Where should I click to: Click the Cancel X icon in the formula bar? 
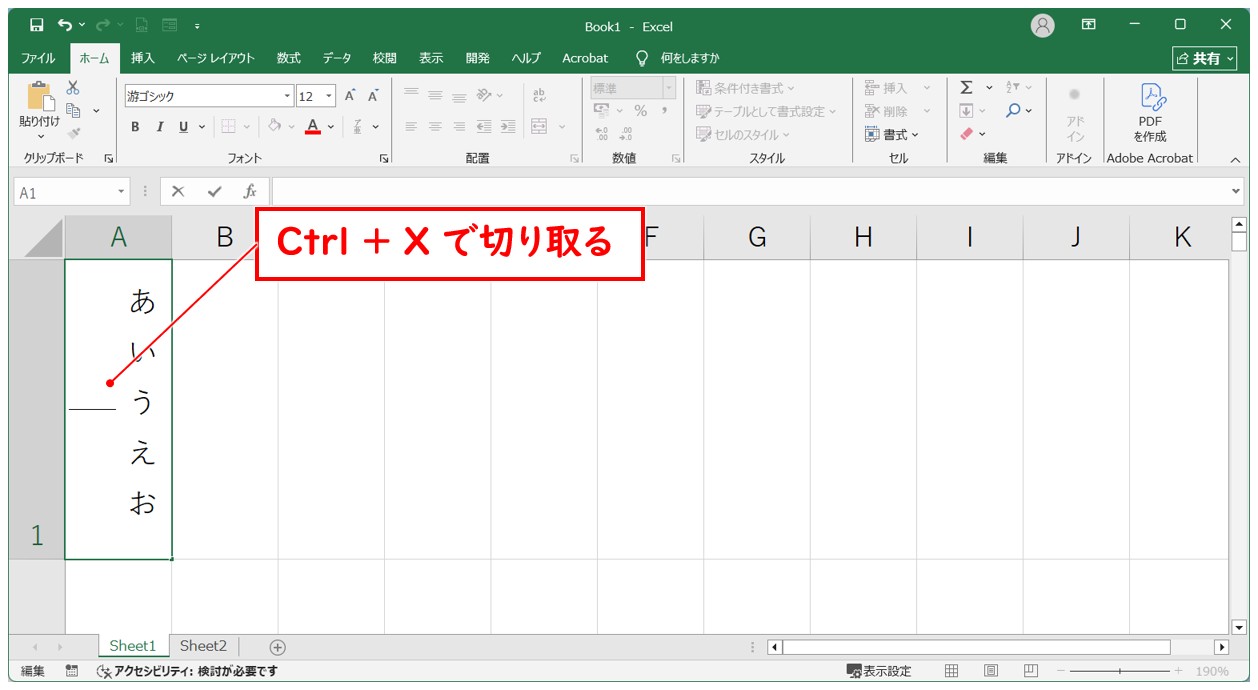[x=178, y=191]
